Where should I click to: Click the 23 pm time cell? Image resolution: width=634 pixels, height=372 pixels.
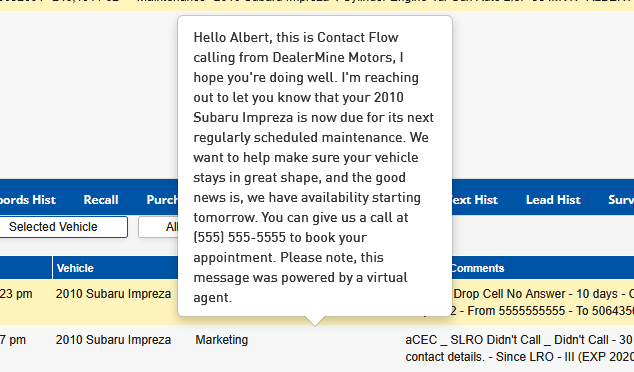click(16, 294)
